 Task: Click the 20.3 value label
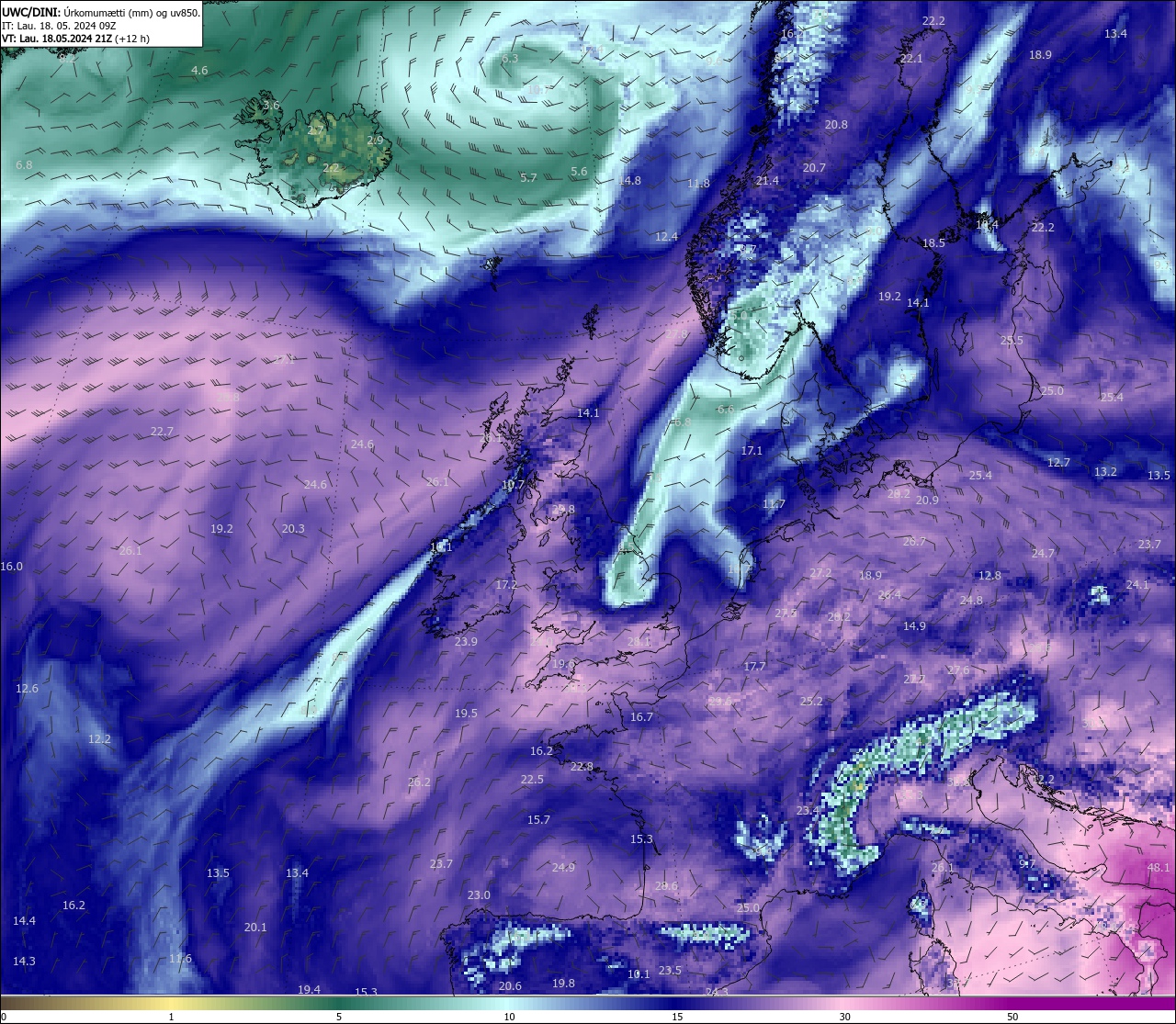(x=293, y=529)
